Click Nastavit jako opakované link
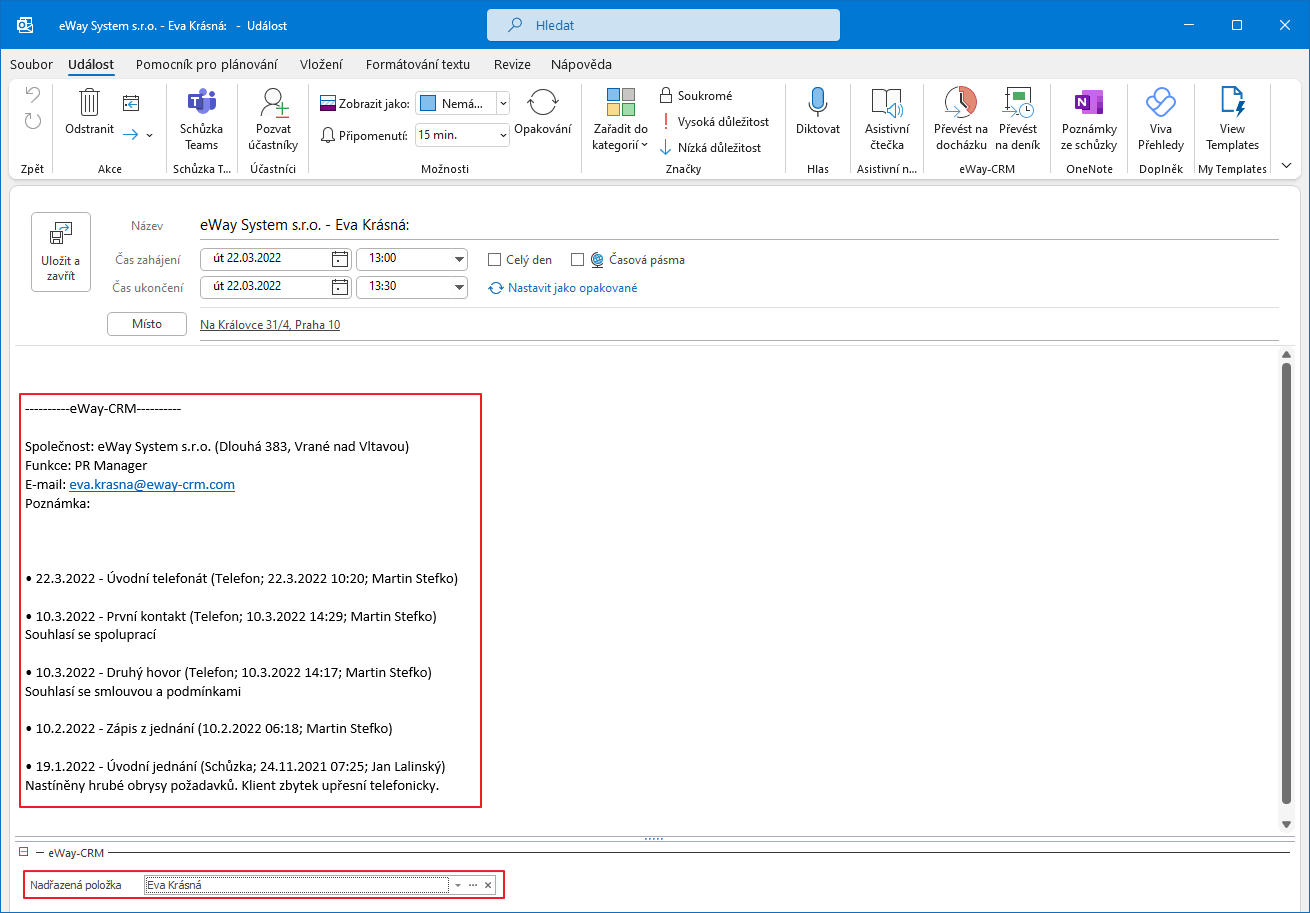Viewport: 1310px width, 913px height. point(562,288)
